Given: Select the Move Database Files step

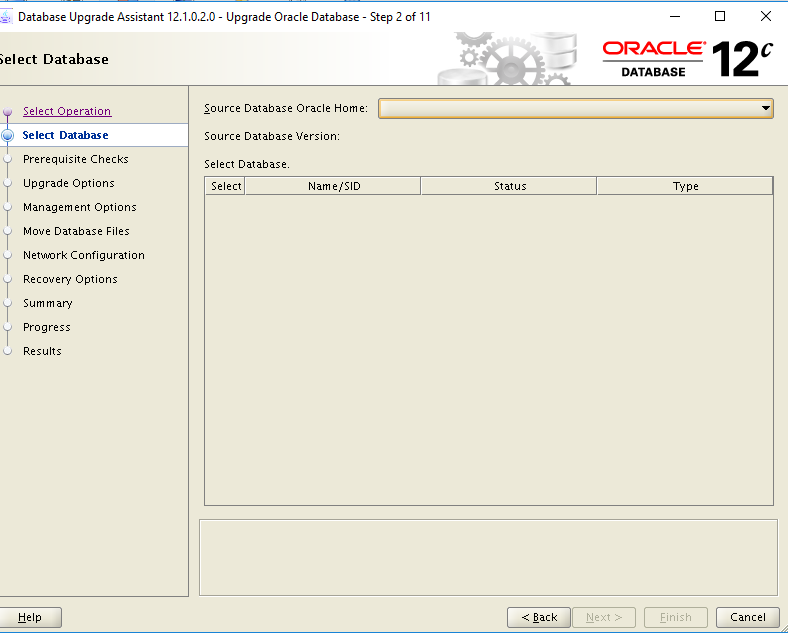Looking at the screenshot, I should tap(76, 231).
